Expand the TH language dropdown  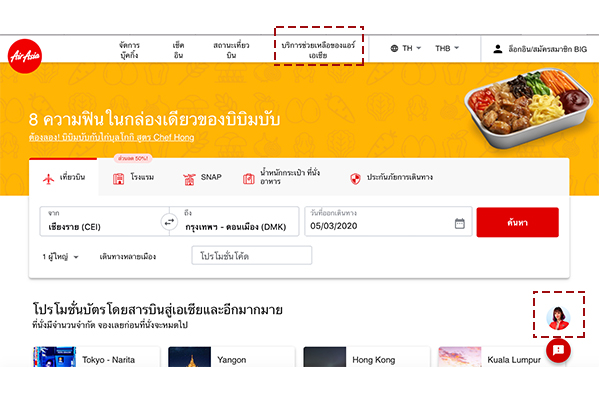411,48
